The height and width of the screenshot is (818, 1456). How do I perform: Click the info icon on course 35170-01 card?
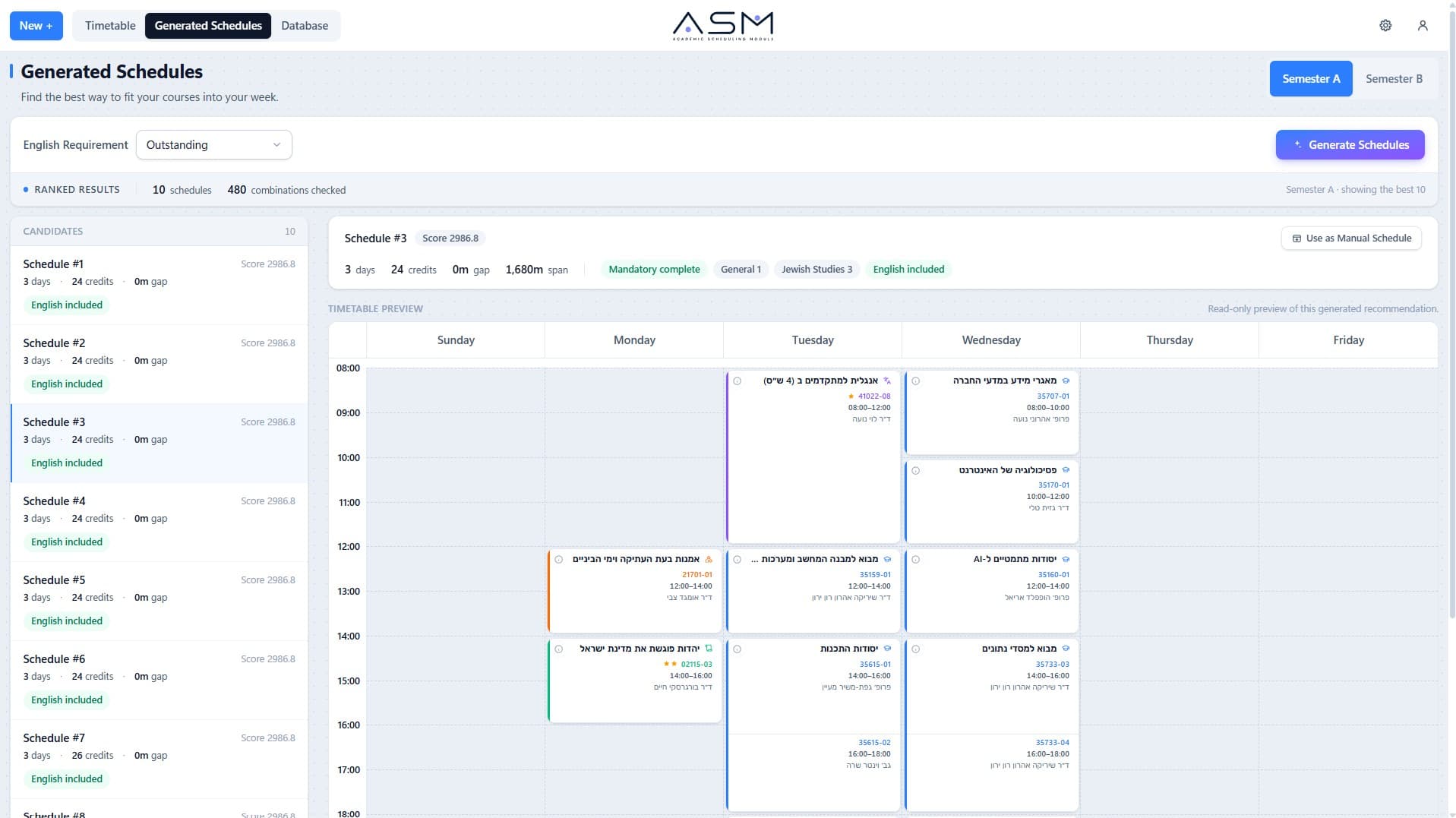pyautogui.click(x=915, y=470)
